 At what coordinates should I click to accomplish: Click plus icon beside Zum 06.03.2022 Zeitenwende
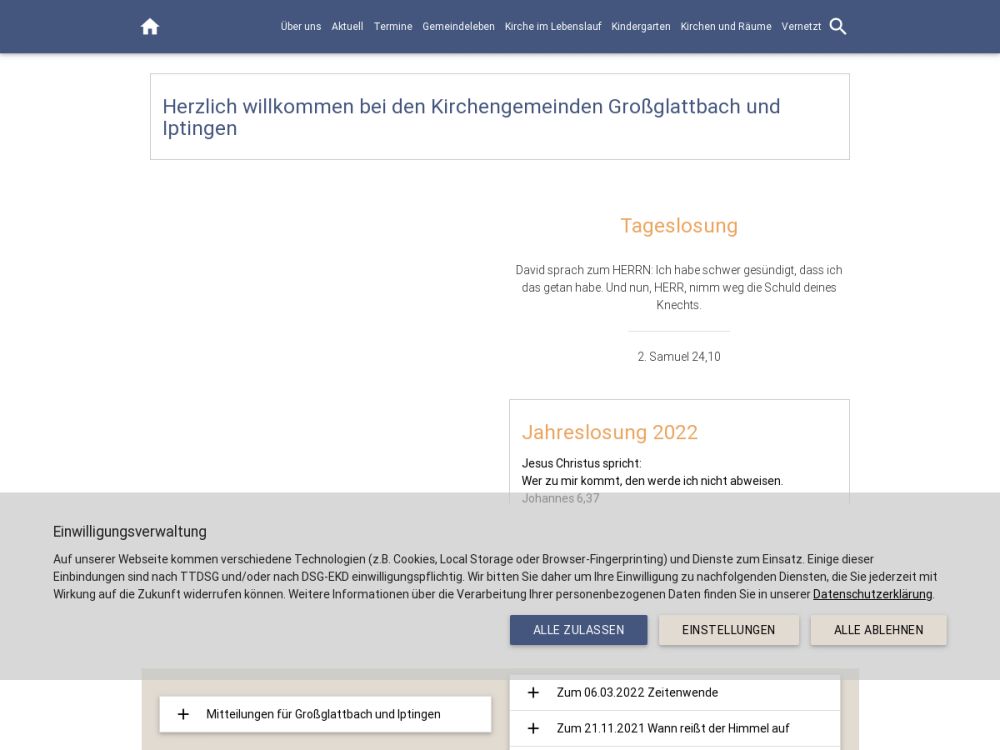click(x=533, y=693)
